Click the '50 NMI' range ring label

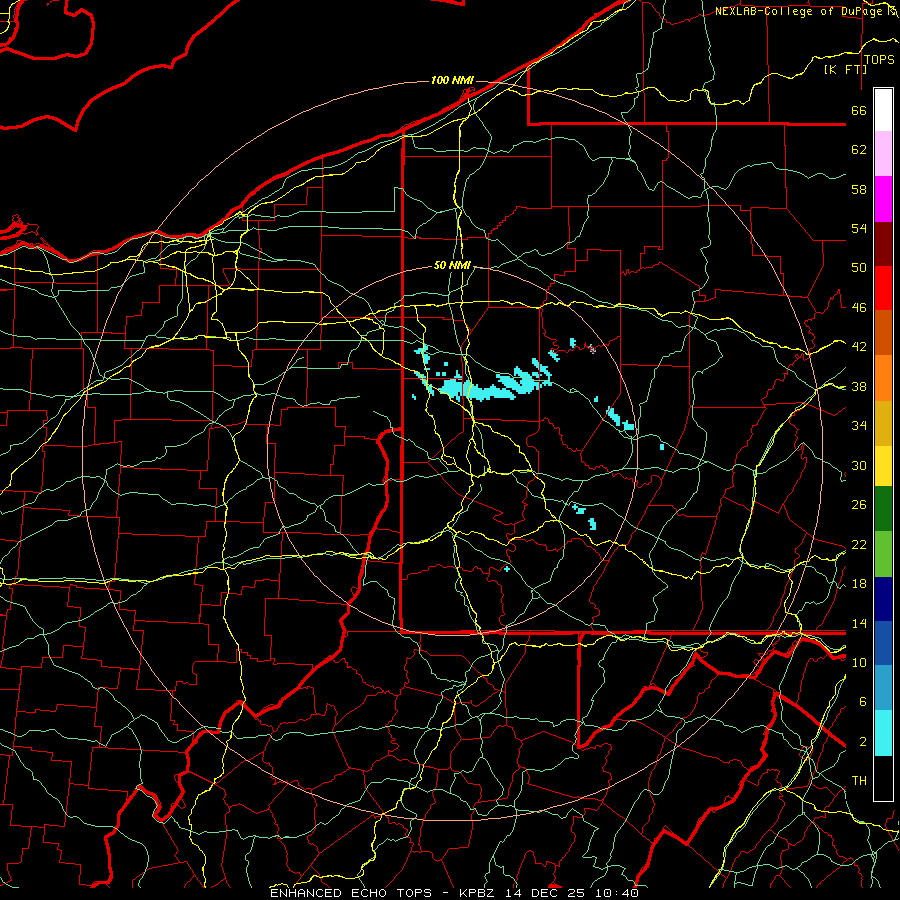[x=452, y=265]
